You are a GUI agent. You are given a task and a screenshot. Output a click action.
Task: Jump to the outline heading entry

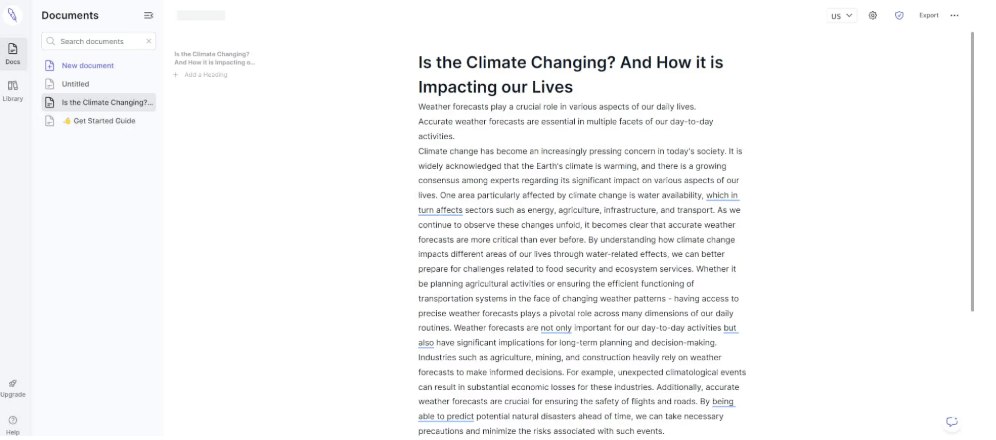(213, 58)
